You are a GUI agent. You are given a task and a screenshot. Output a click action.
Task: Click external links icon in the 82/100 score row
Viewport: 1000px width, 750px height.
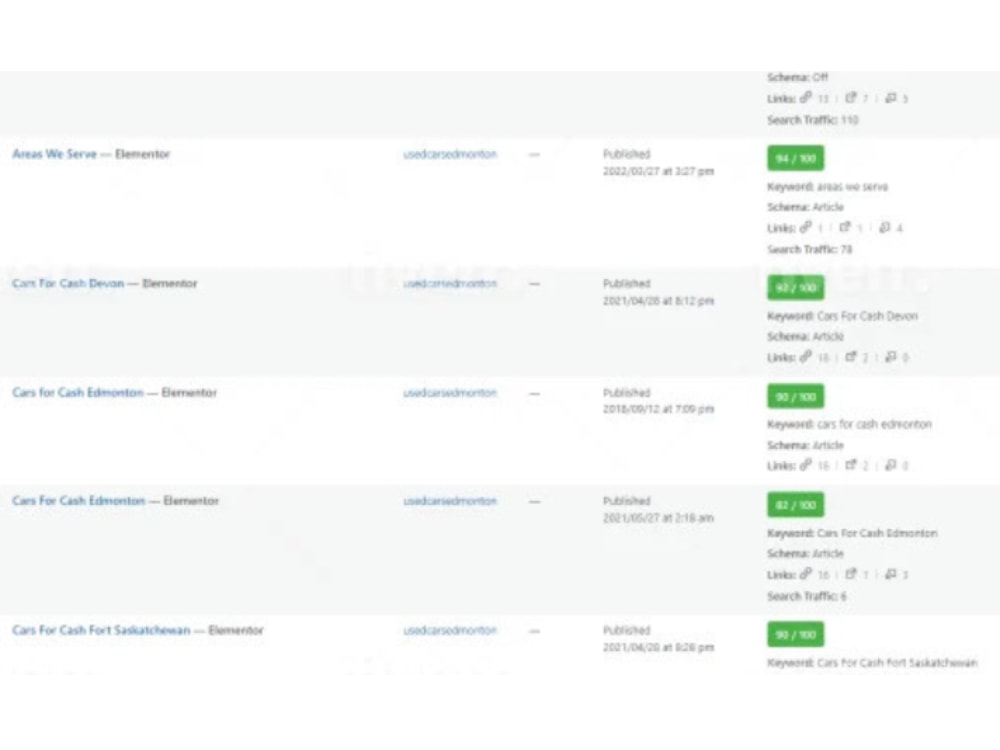(851, 574)
